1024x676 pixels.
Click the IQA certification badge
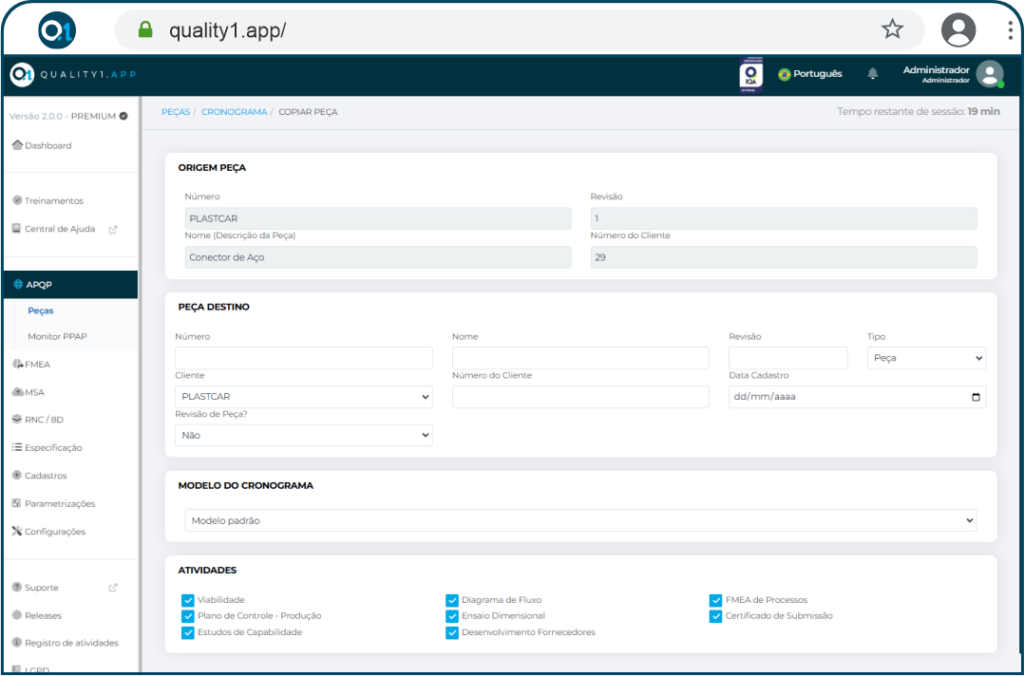[751, 75]
